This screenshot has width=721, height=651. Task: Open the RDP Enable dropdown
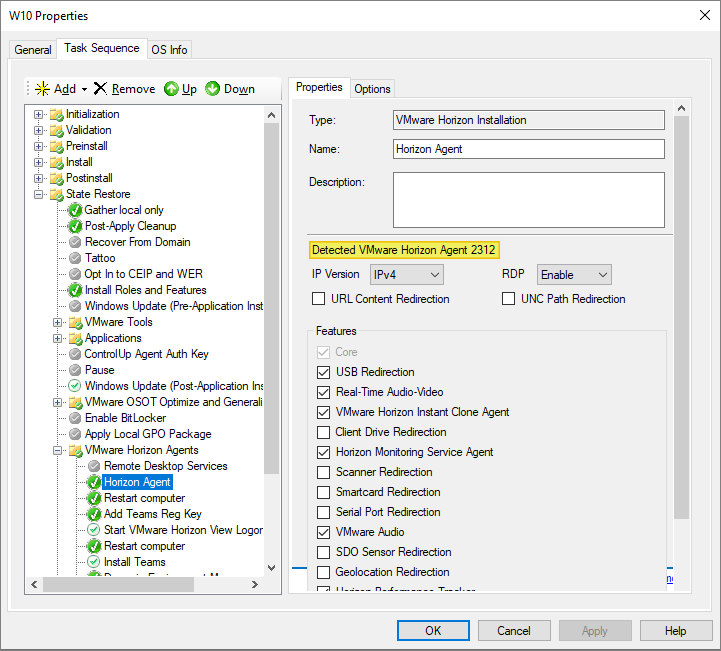tap(574, 274)
